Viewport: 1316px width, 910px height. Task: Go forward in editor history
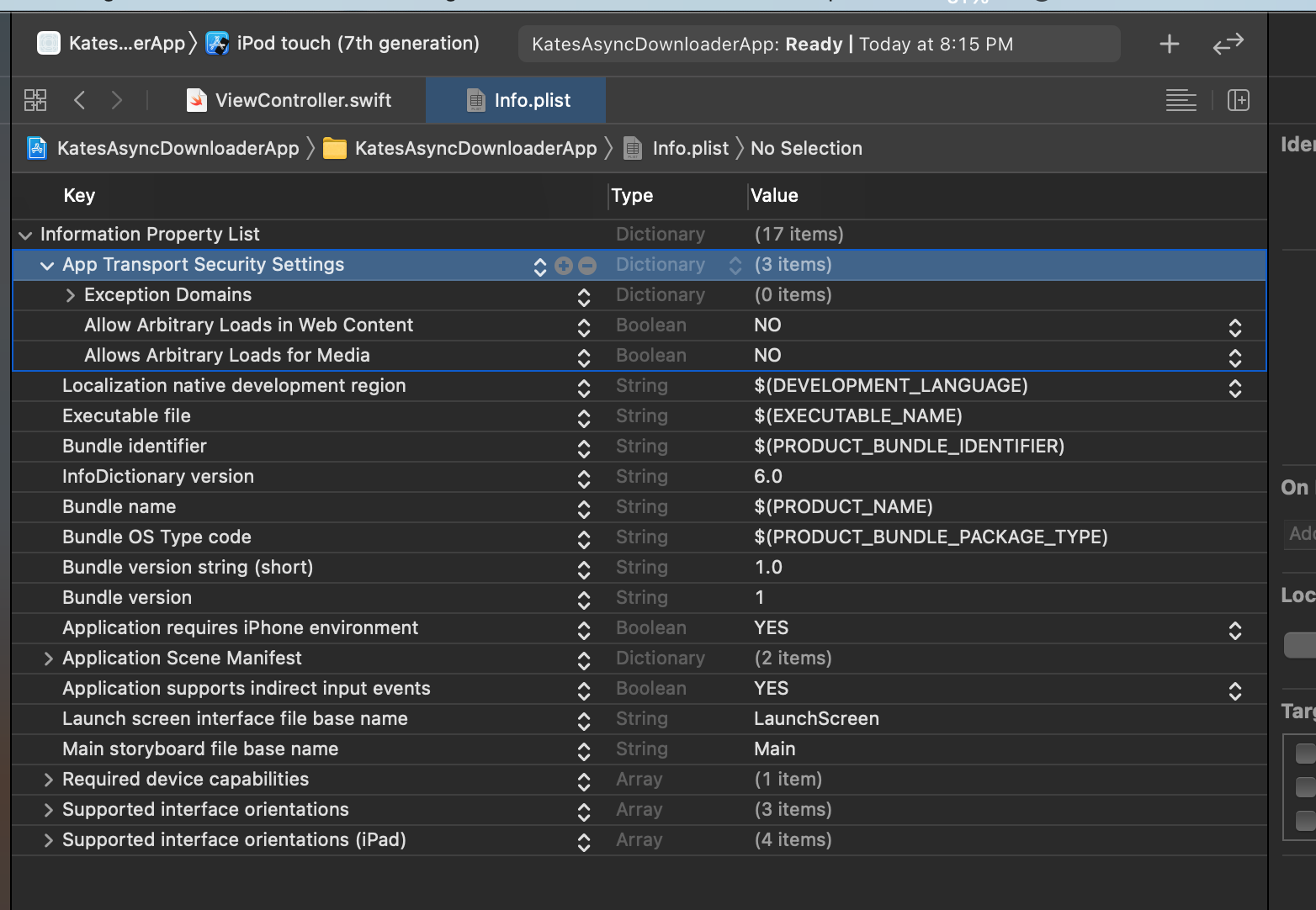(117, 100)
